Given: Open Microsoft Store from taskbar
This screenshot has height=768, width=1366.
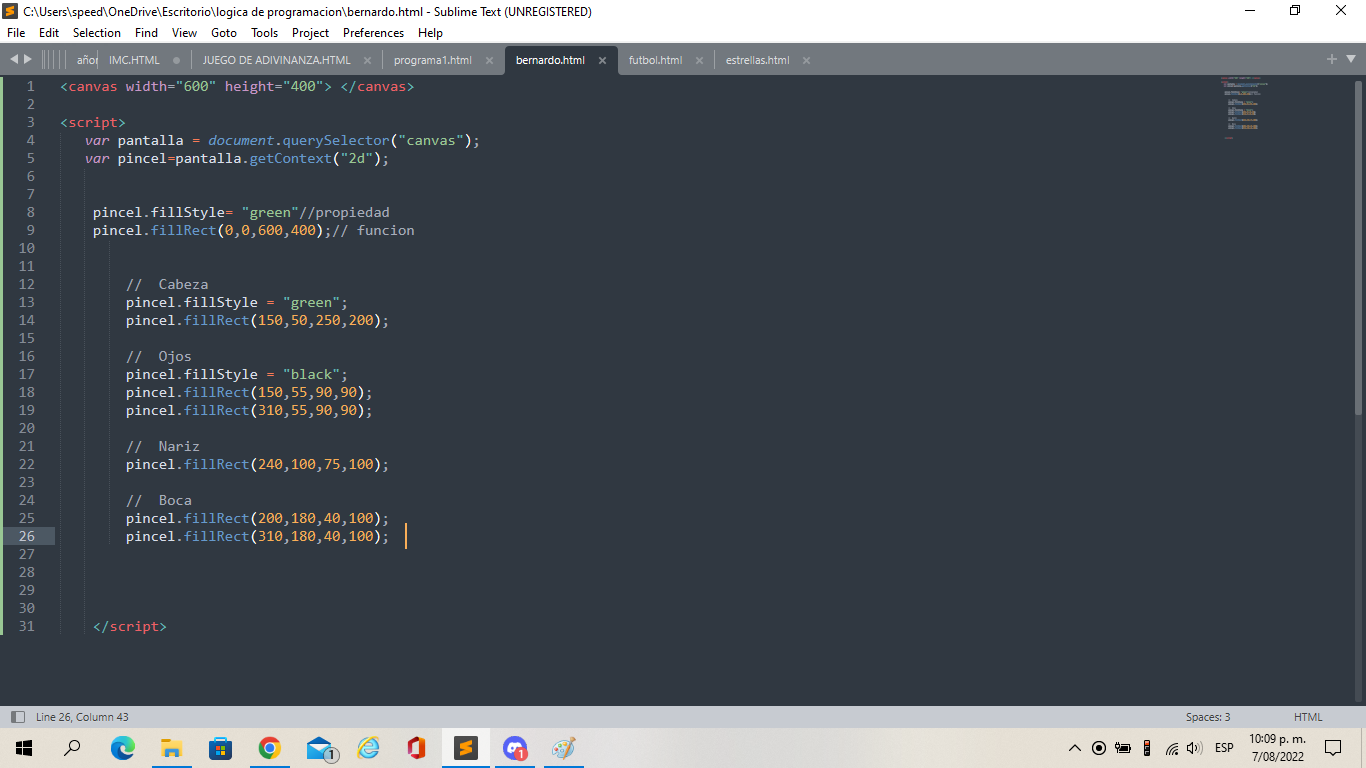Looking at the screenshot, I should tap(220, 748).
